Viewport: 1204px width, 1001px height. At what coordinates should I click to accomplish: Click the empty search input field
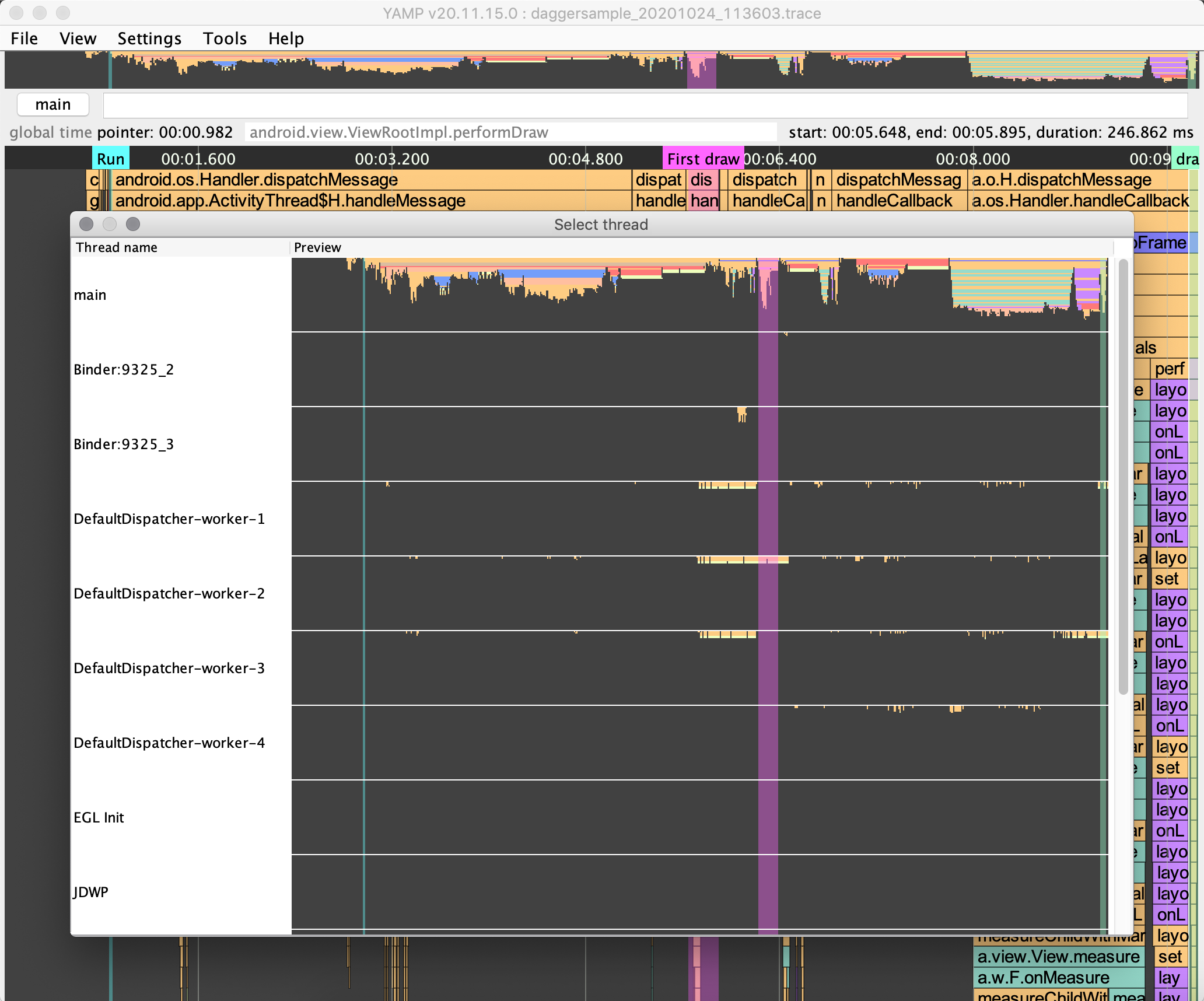[645, 105]
